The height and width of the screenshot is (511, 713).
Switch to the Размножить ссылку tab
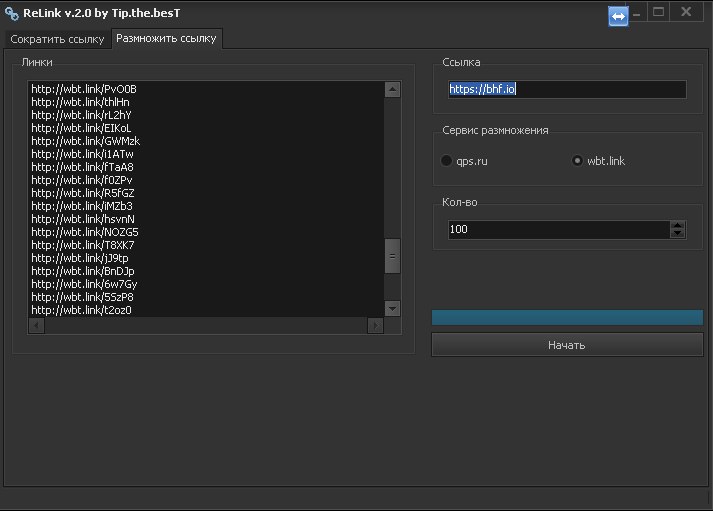166,38
